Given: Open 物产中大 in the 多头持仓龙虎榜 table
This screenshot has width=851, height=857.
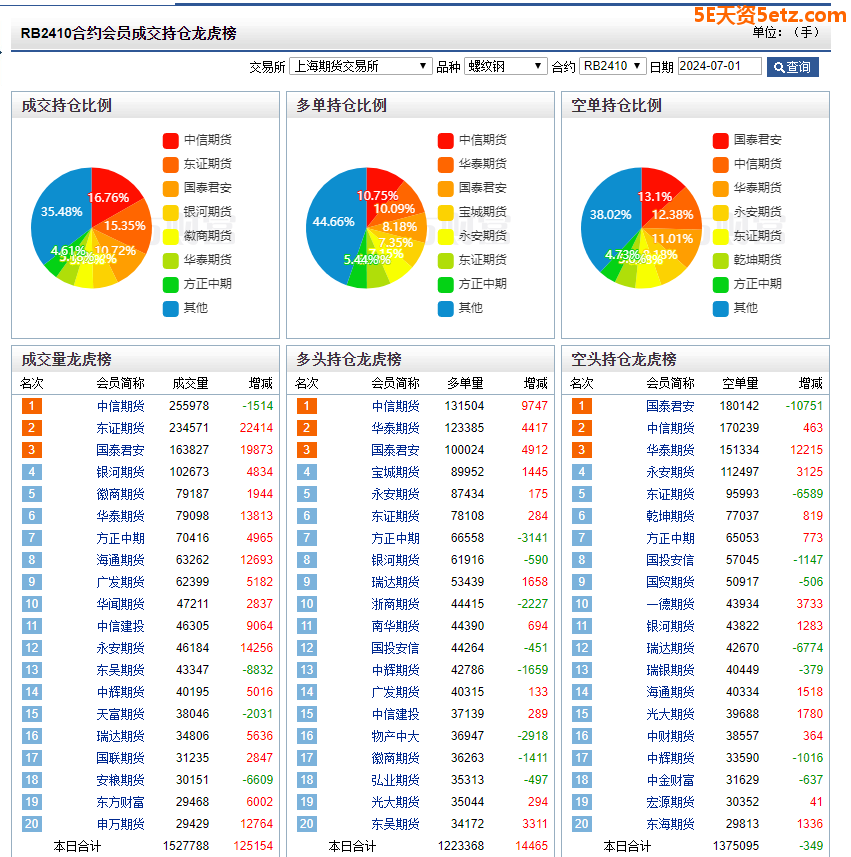Looking at the screenshot, I should pyautogui.click(x=396, y=736).
